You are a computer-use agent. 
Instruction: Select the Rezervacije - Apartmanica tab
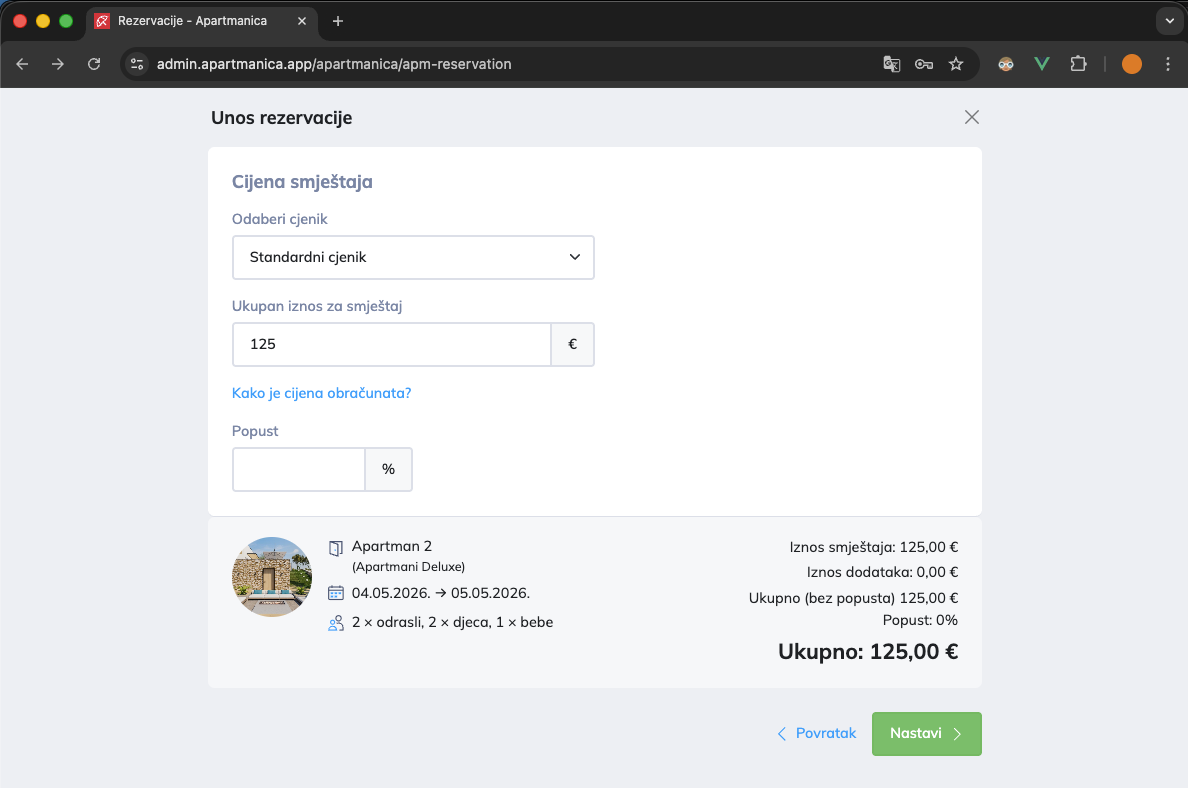(200, 21)
